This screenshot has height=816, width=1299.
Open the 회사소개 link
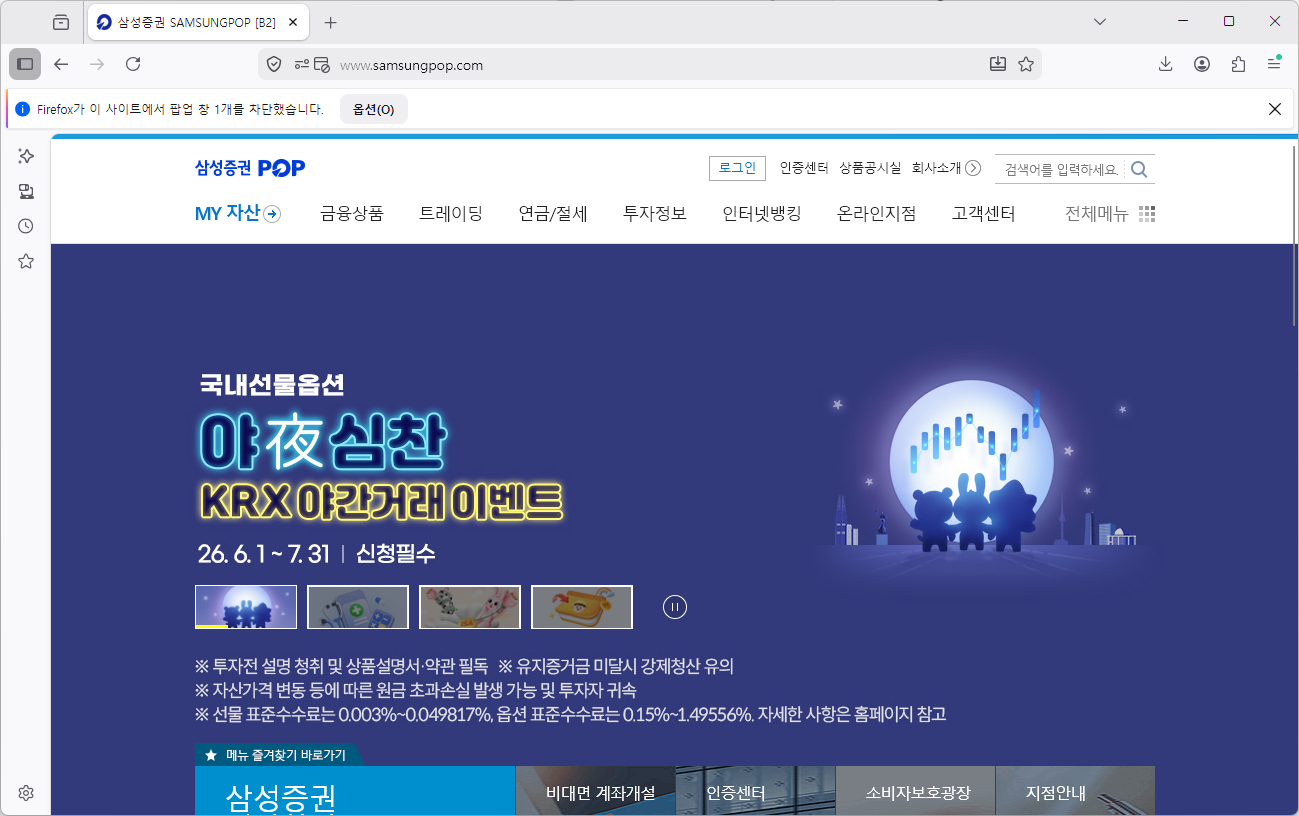(936, 168)
